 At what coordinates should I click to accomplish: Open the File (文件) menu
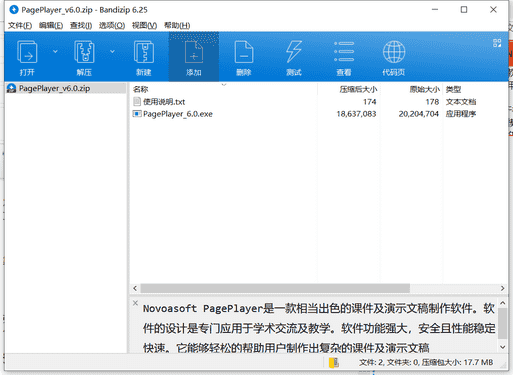coord(20,25)
